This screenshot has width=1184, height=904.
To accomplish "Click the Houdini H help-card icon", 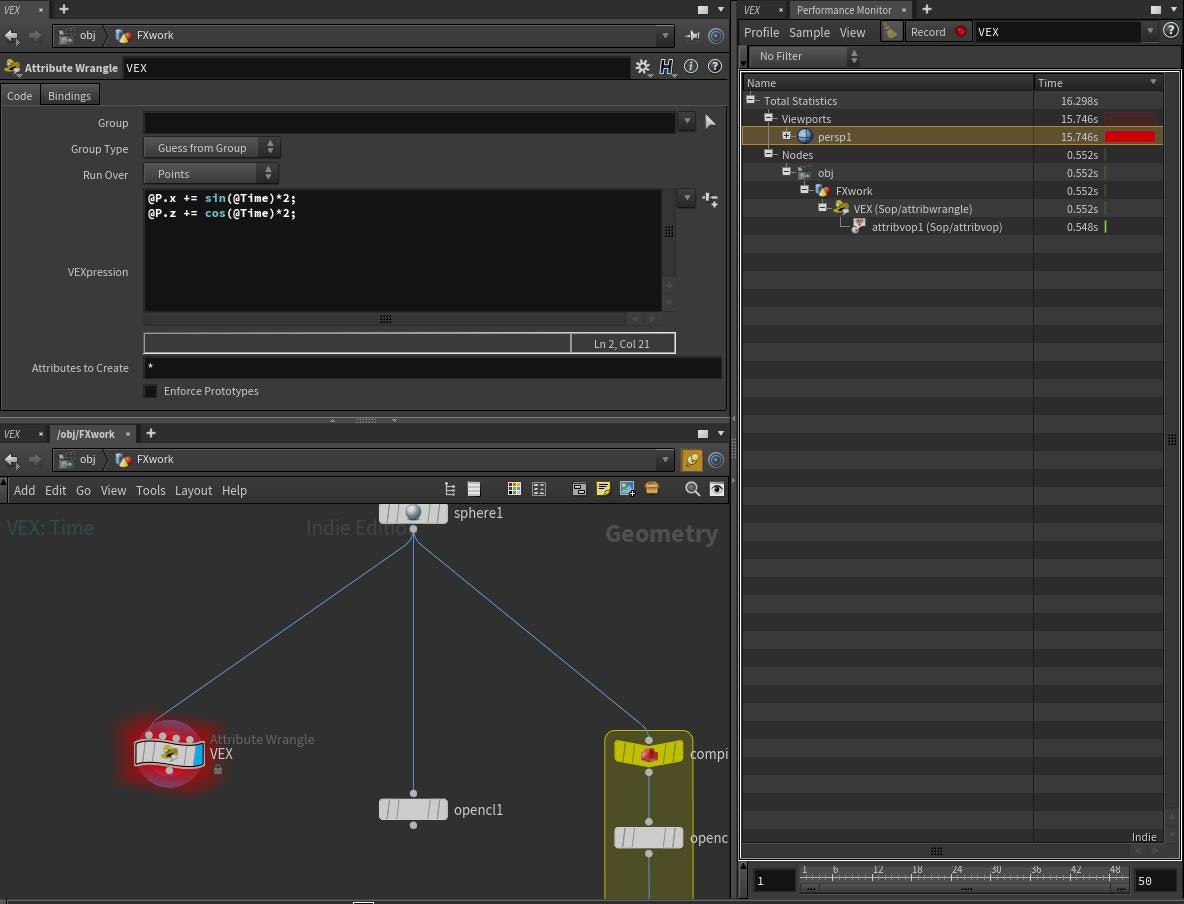I will (x=666, y=67).
